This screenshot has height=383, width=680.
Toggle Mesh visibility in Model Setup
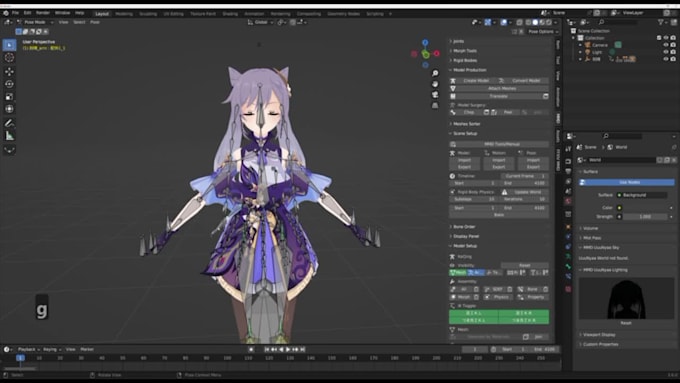pos(458,272)
